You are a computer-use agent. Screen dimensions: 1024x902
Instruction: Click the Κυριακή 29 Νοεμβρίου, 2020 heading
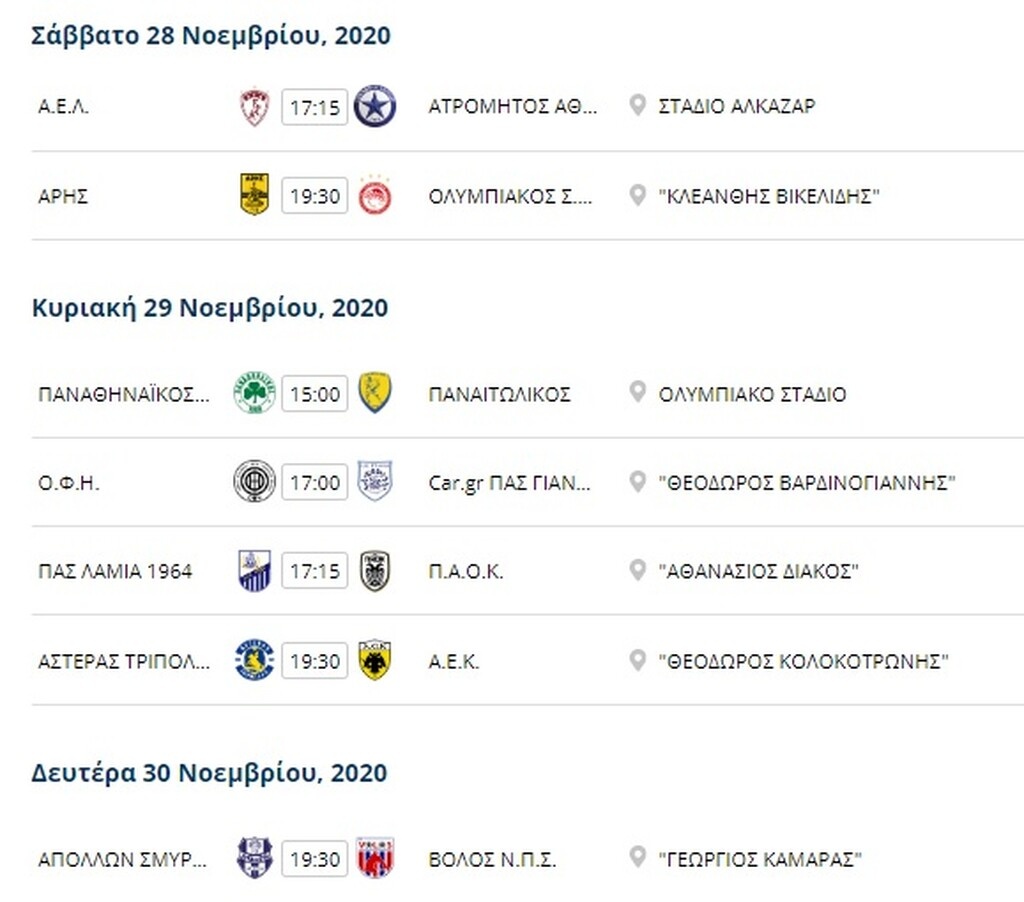pyautogui.click(x=210, y=308)
